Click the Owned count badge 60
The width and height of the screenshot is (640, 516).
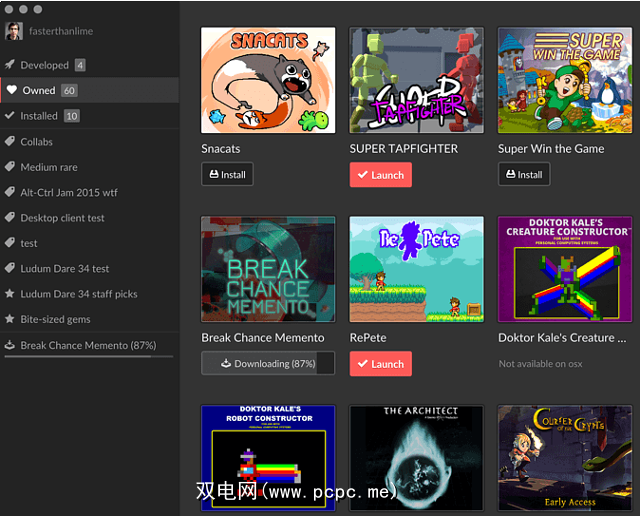[x=69, y=90]
